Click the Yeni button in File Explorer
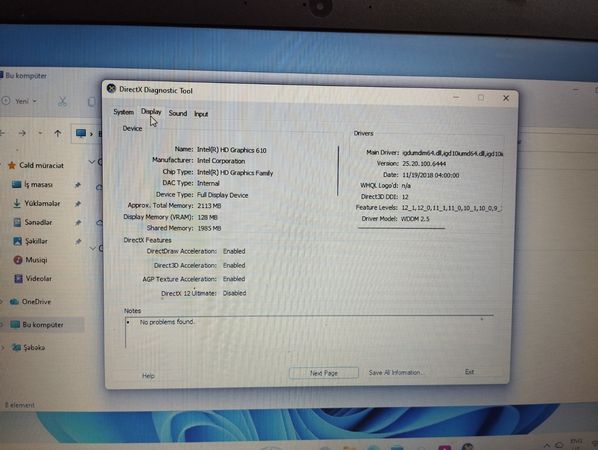The width and height of the screenshot is (598, 450). (x=19, y=101)
